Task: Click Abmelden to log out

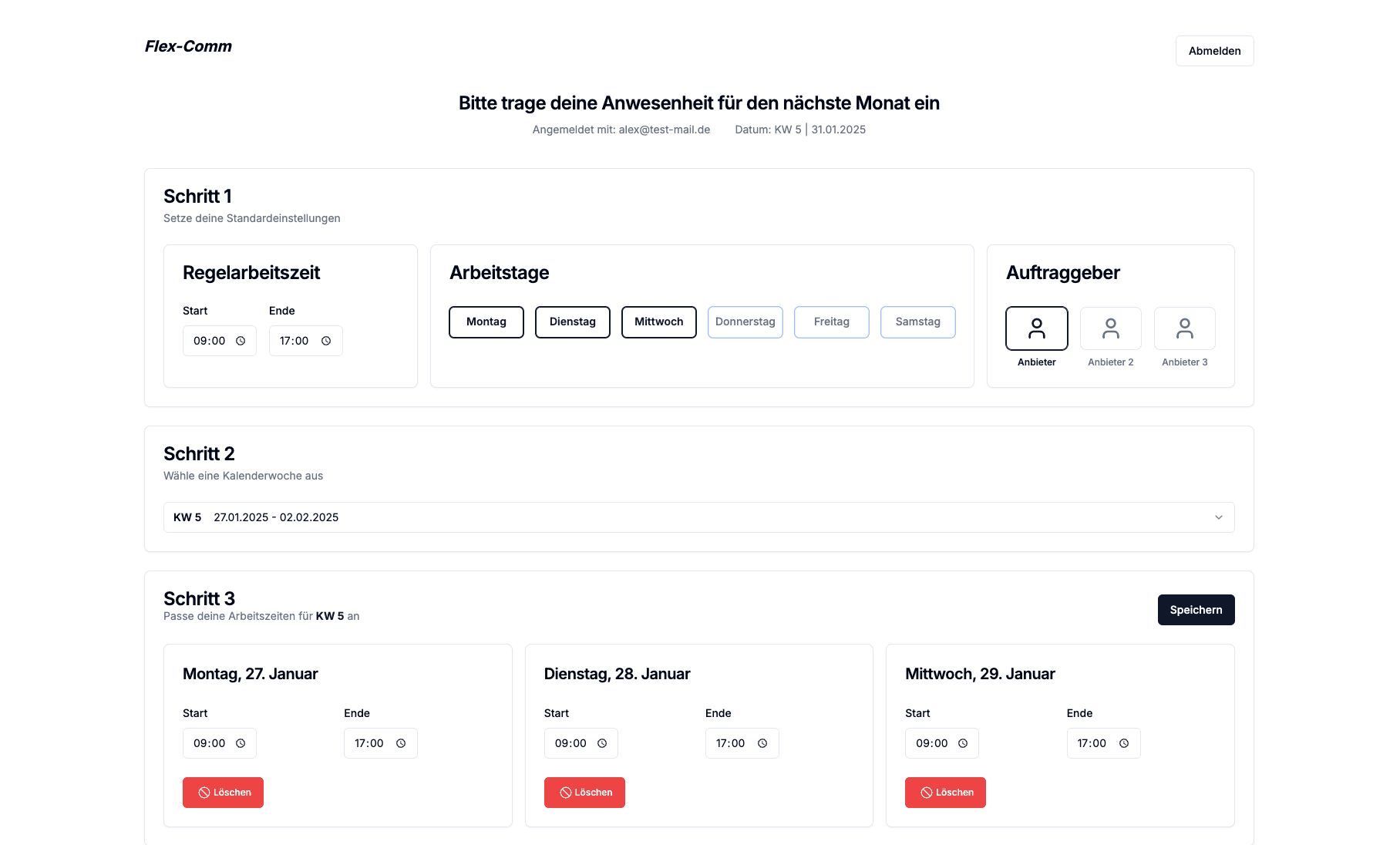Action: click(1214, 51)
